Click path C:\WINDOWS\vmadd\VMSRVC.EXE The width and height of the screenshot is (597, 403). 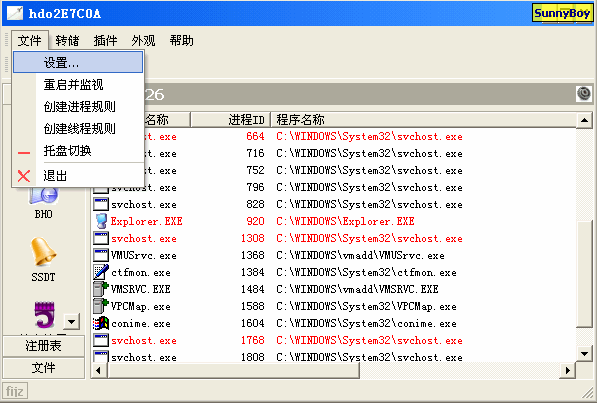coord(357,289)
